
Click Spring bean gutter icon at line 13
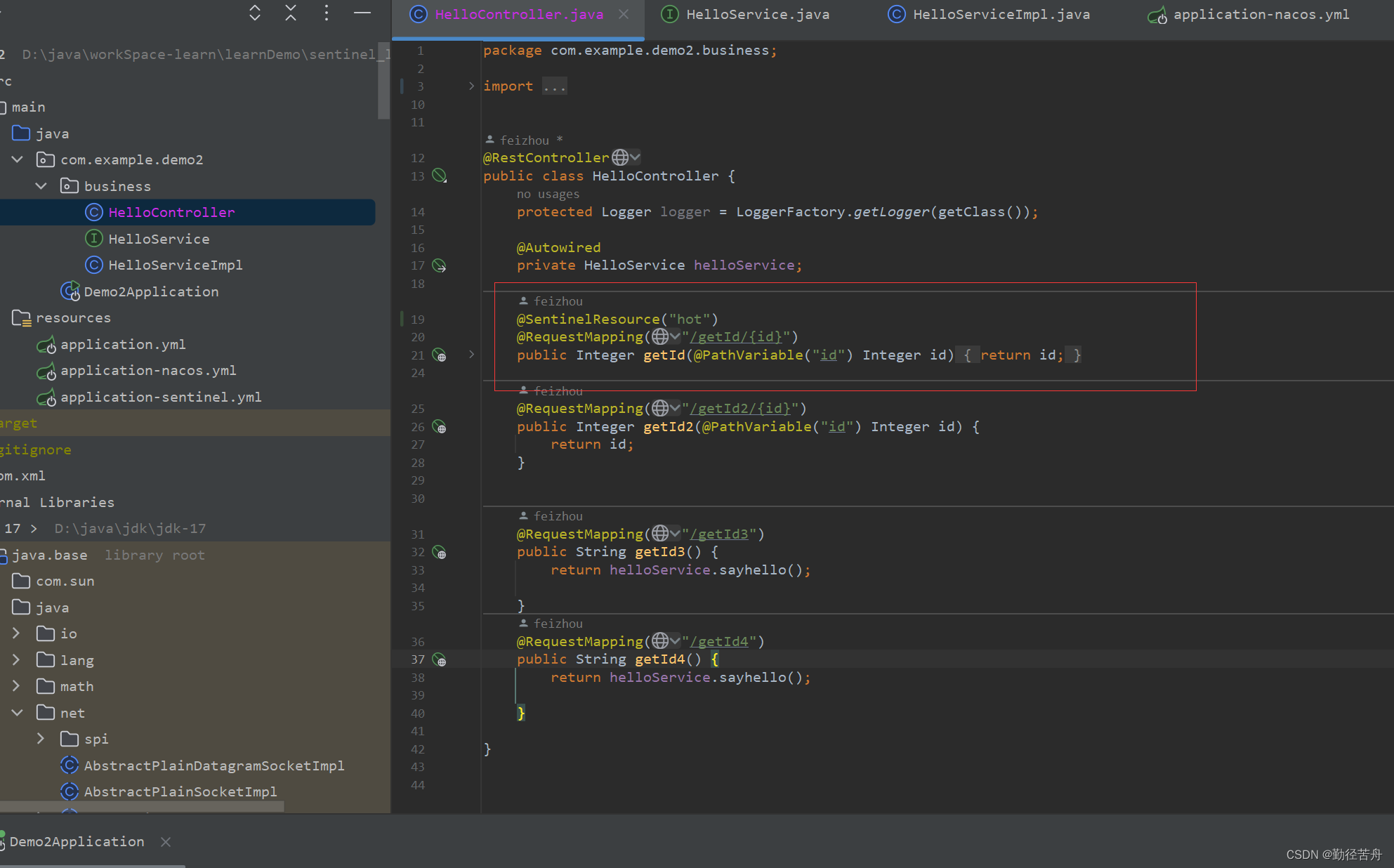coord(439,176)
